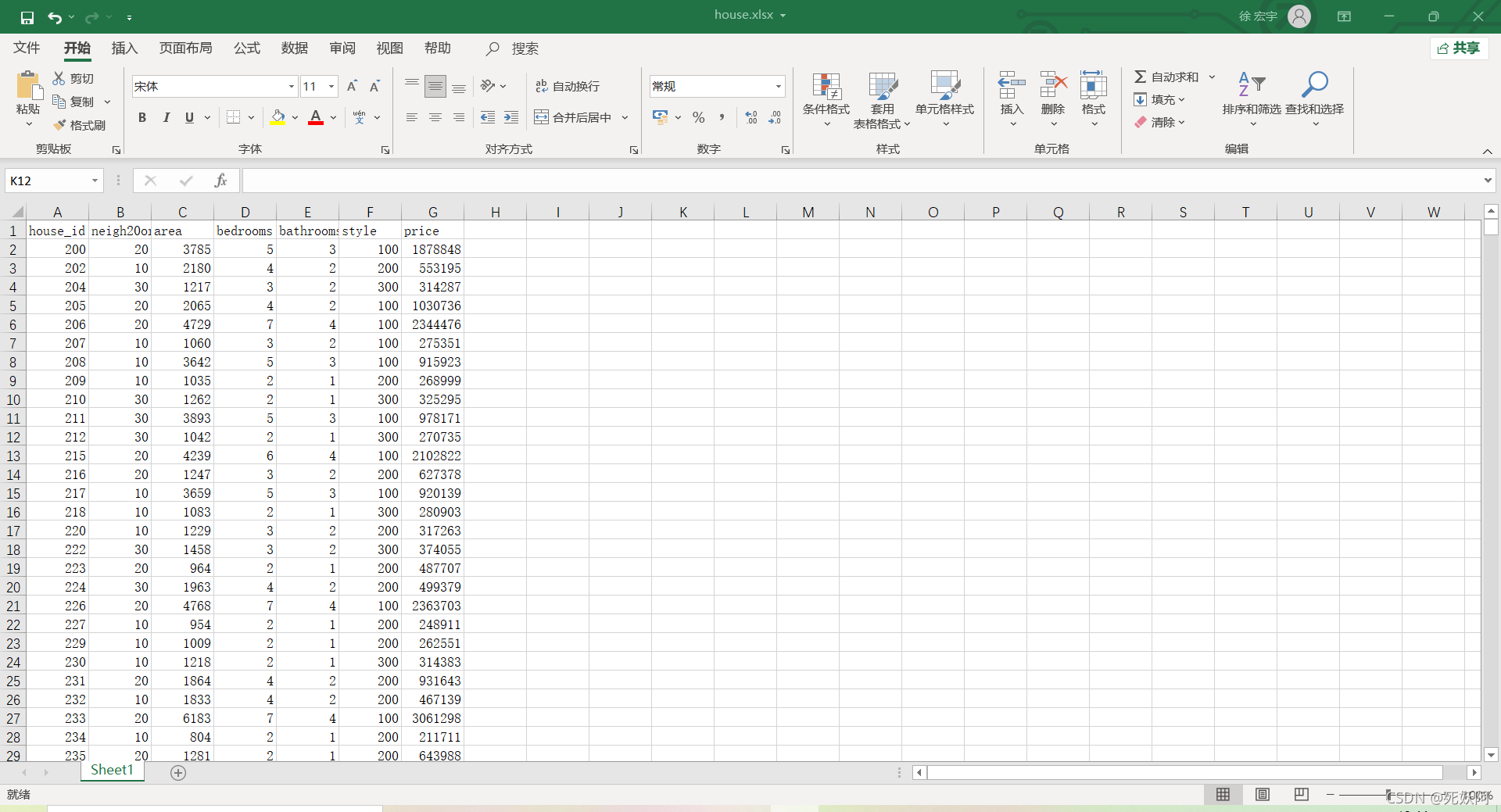Collapse the ribbon with the chevron
The image size is (1501, 812).
tap(1487, 151)
